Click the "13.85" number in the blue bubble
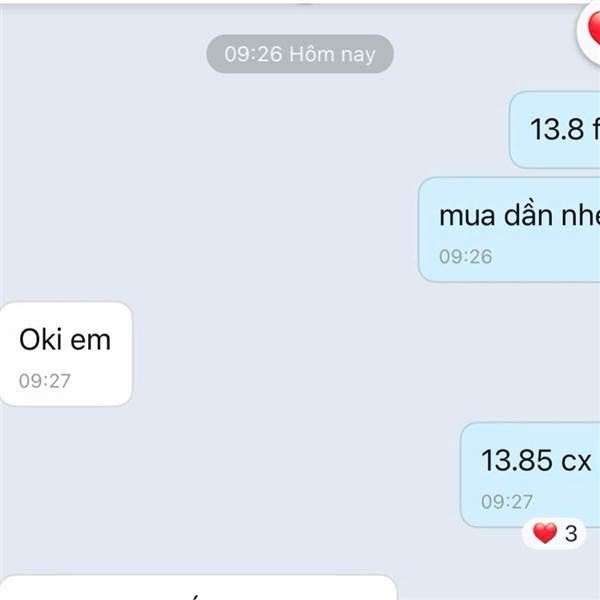Image resolution: width=600 pixels, height=600 pixels. 516,460
